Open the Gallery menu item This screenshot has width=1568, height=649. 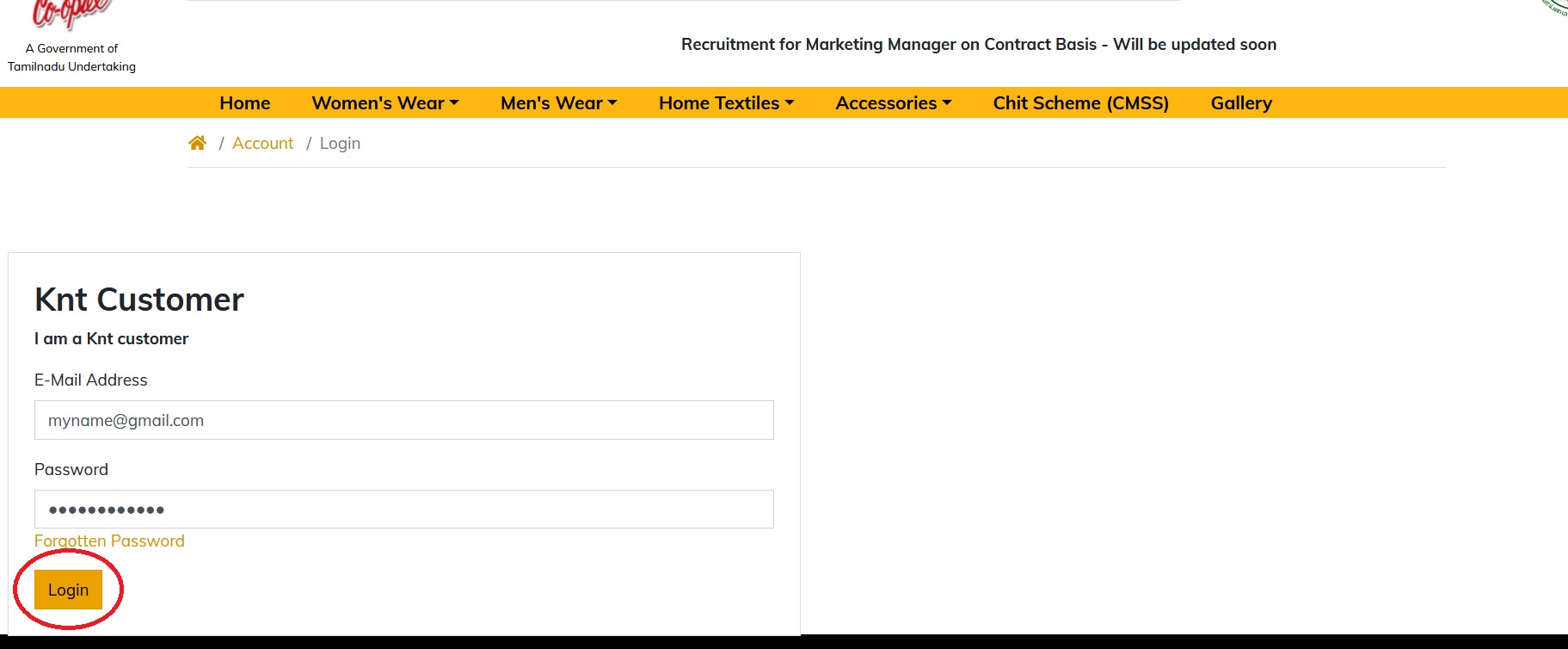[1241, 102]
